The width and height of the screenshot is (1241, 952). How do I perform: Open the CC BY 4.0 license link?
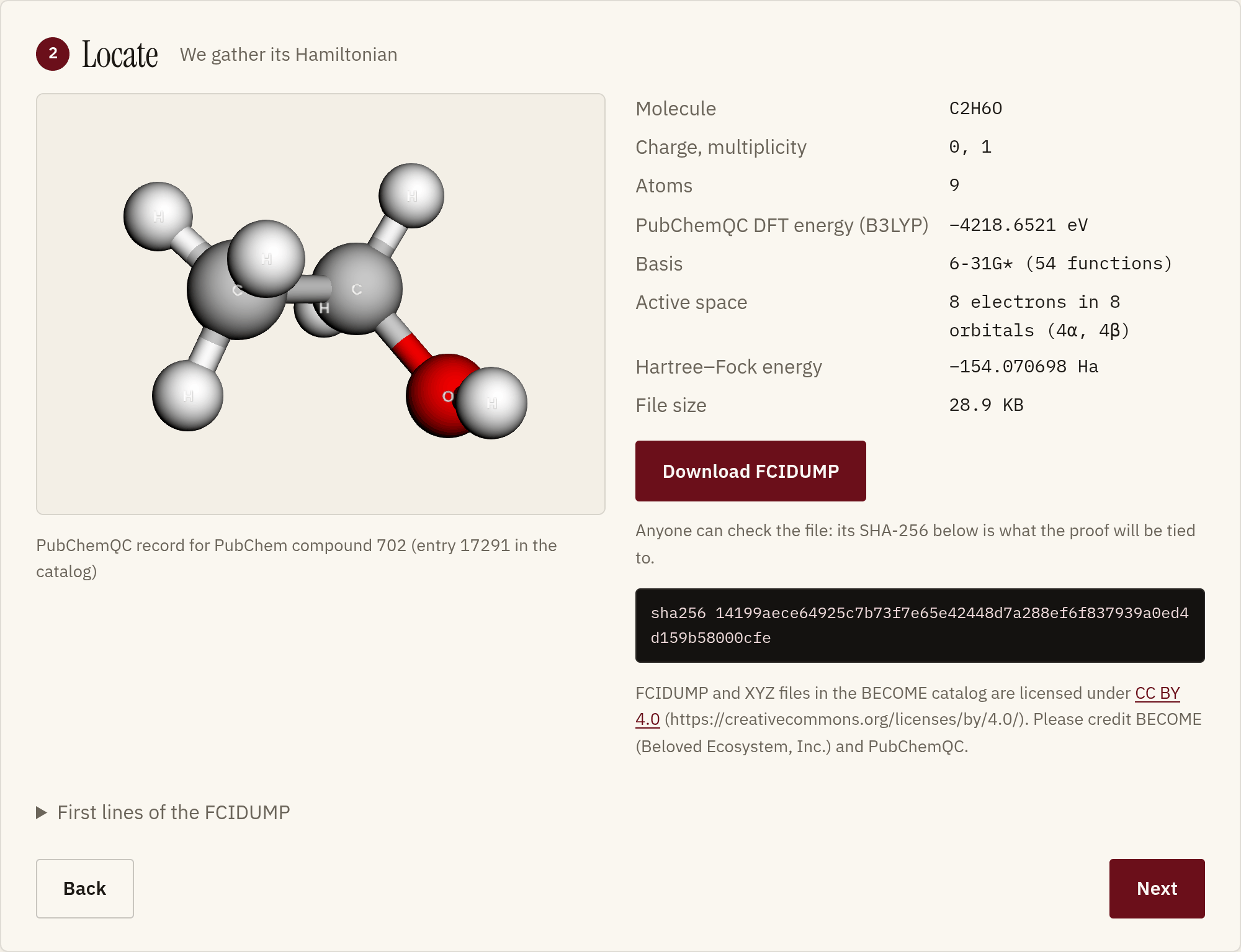(x=1157, y=693)
